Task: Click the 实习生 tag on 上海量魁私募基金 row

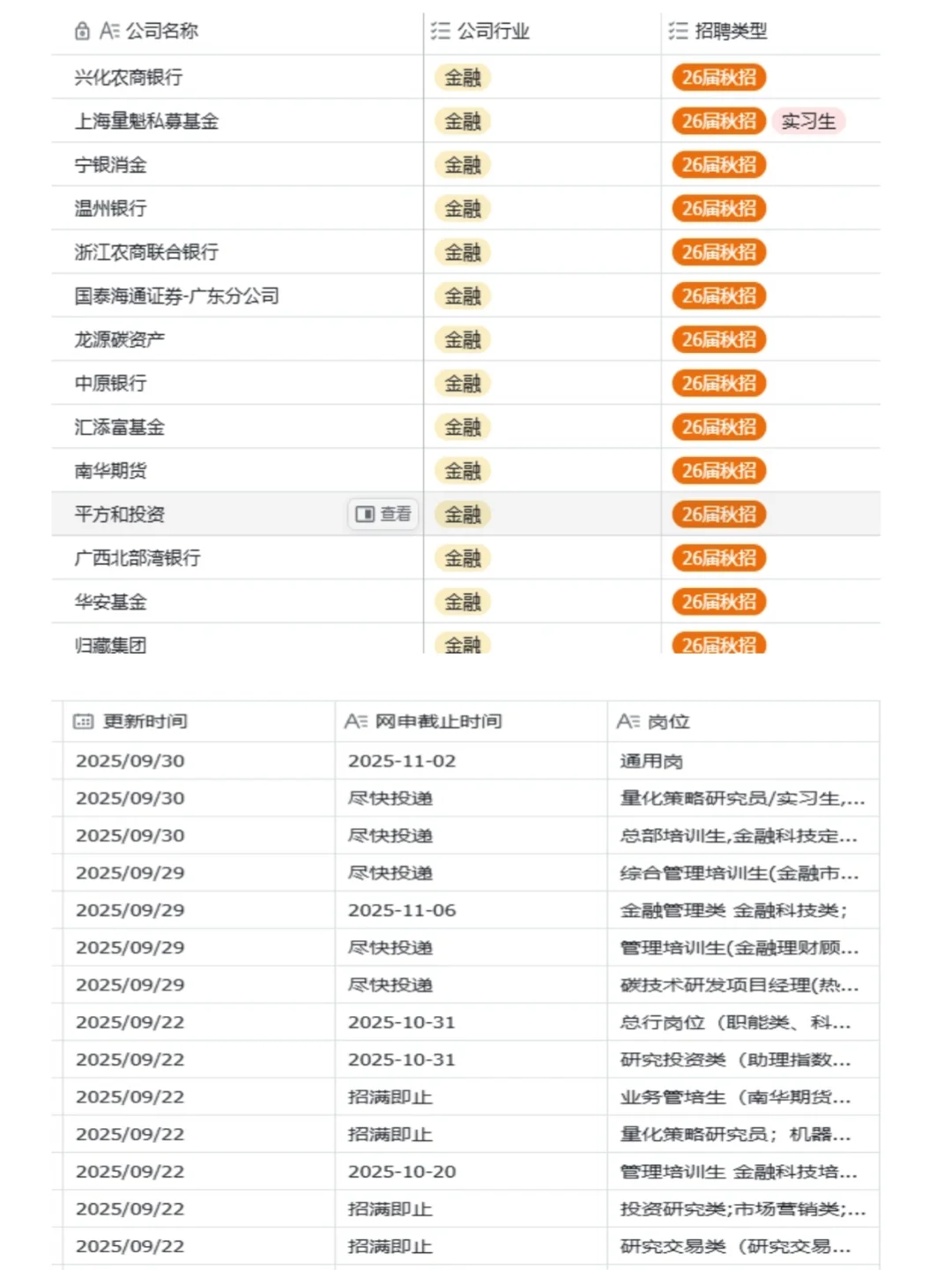Action: pos(808,121)
